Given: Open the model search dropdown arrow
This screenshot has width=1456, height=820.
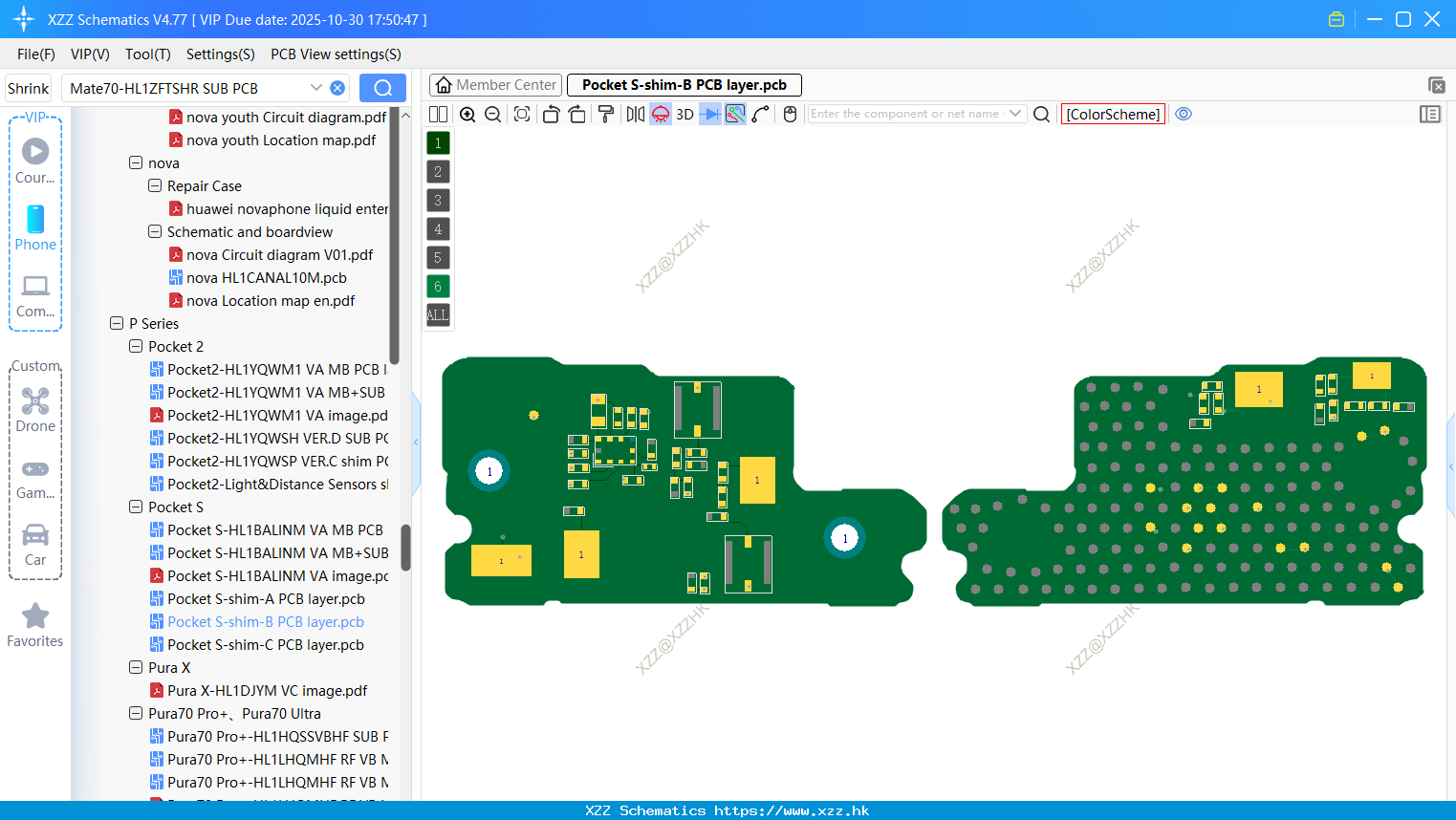Looking at the screenshot, I should 316,88.
